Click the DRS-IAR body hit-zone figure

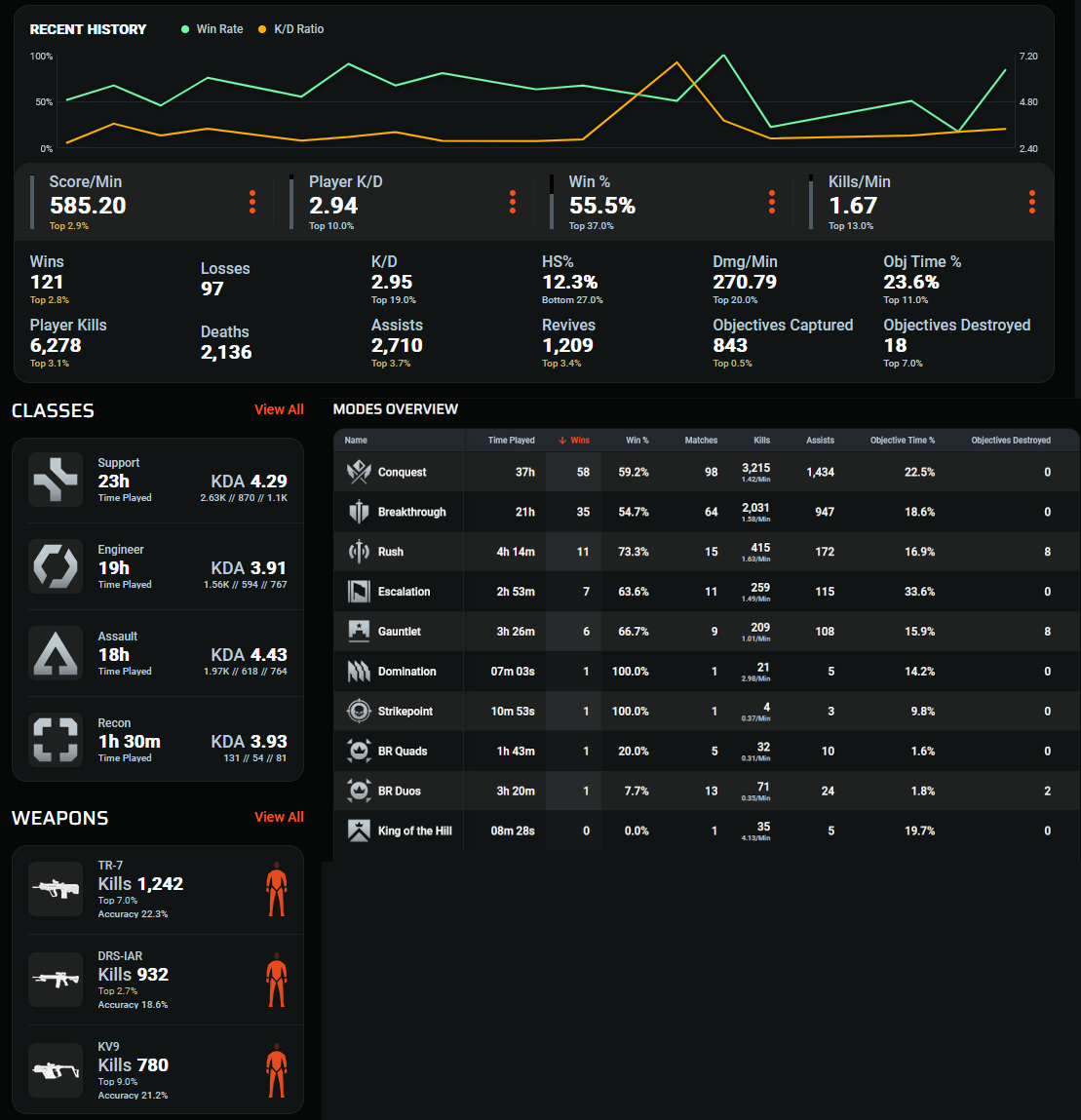(277, 980)
